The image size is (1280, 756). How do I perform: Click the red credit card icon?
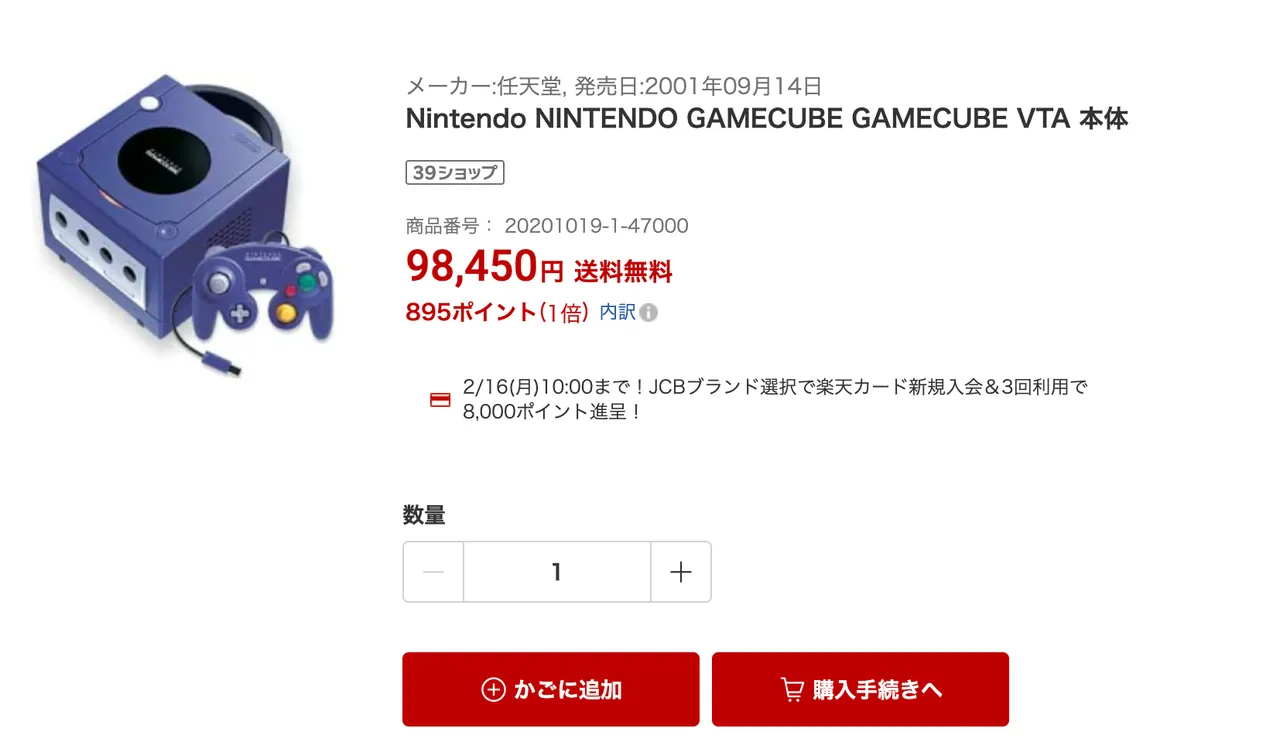(440, 400)
